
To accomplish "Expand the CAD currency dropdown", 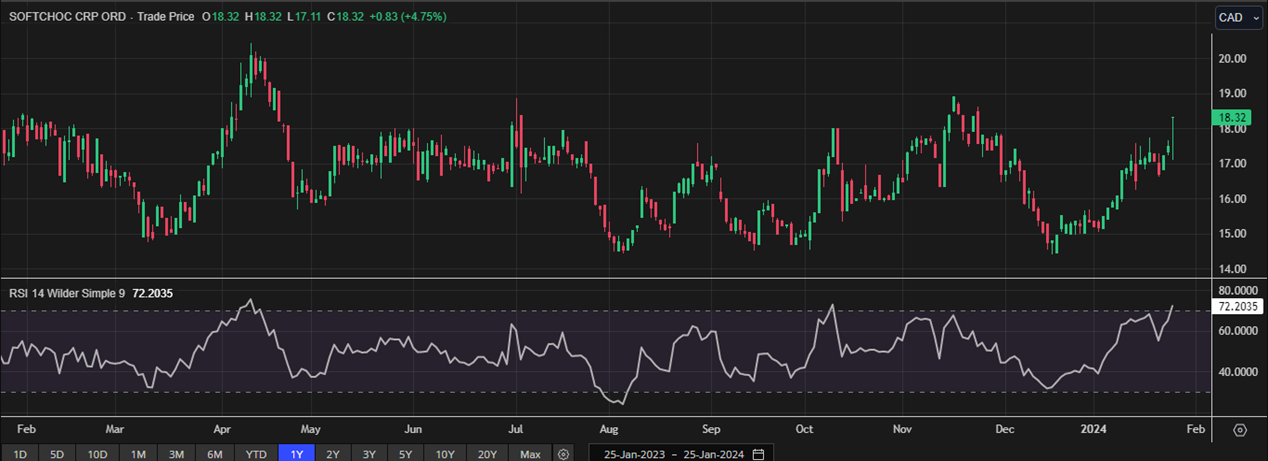I will (x=1235, y=17).
